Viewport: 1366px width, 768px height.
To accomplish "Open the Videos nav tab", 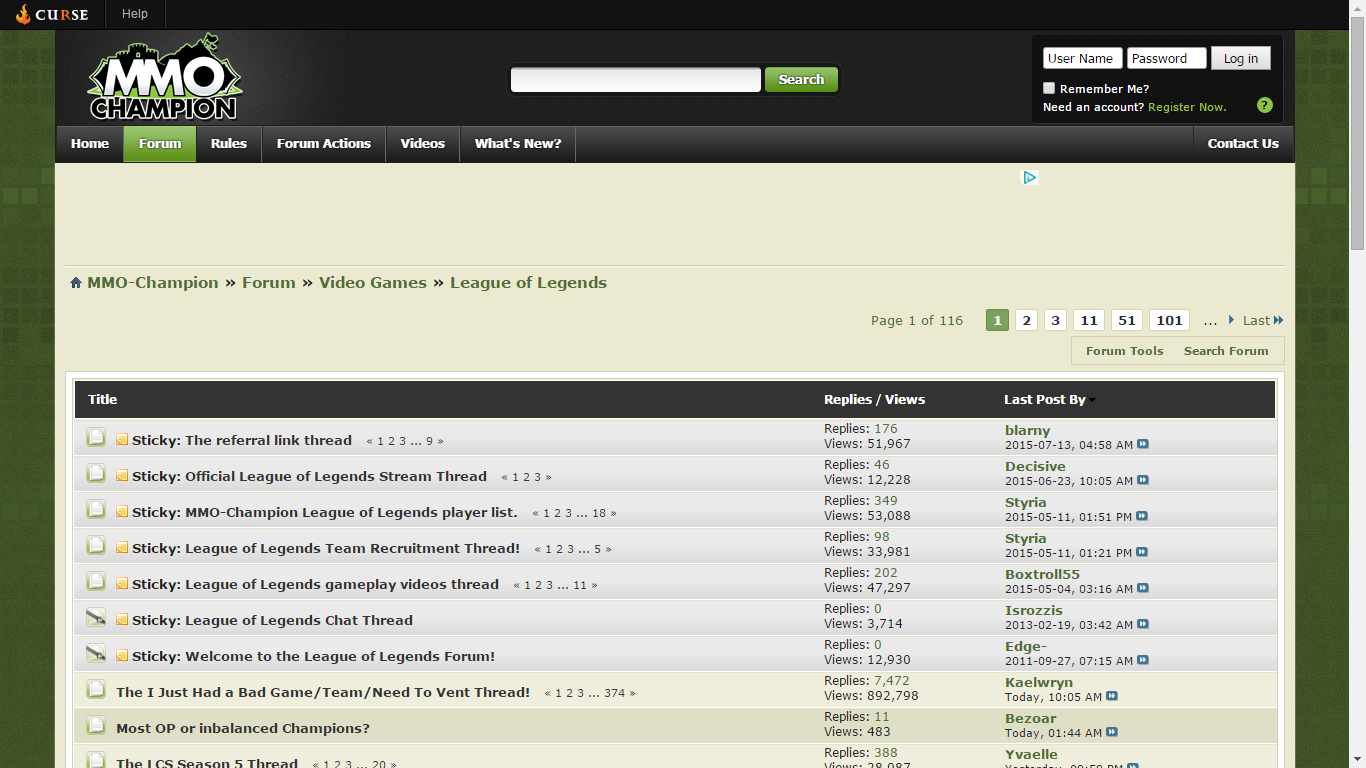I will (423, 144).
